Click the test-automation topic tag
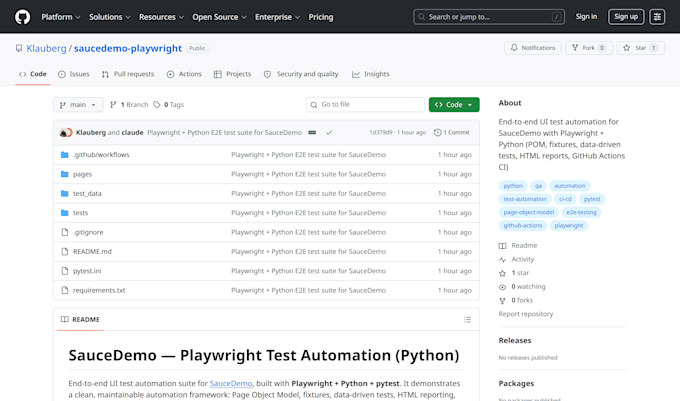Viewport: 680px width, 401px height. coord(525,199)
